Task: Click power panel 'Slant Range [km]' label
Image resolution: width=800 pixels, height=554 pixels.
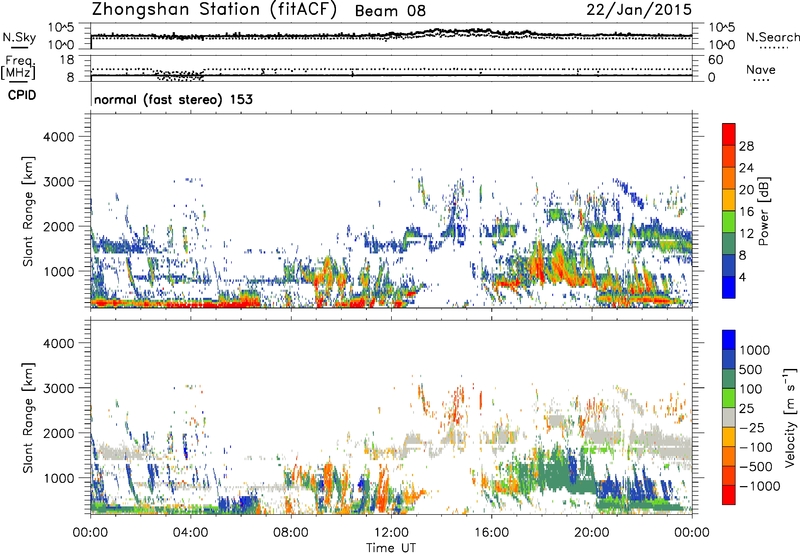Action: (x=28, y=211)
